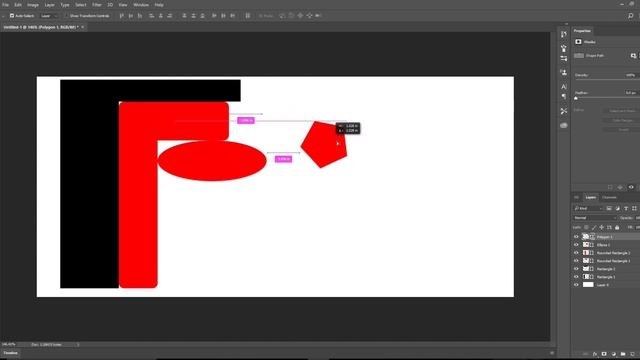Hide the Rounded Rectangle 2 layer
This screenshot has width=640, height=360.
[576, 253]
